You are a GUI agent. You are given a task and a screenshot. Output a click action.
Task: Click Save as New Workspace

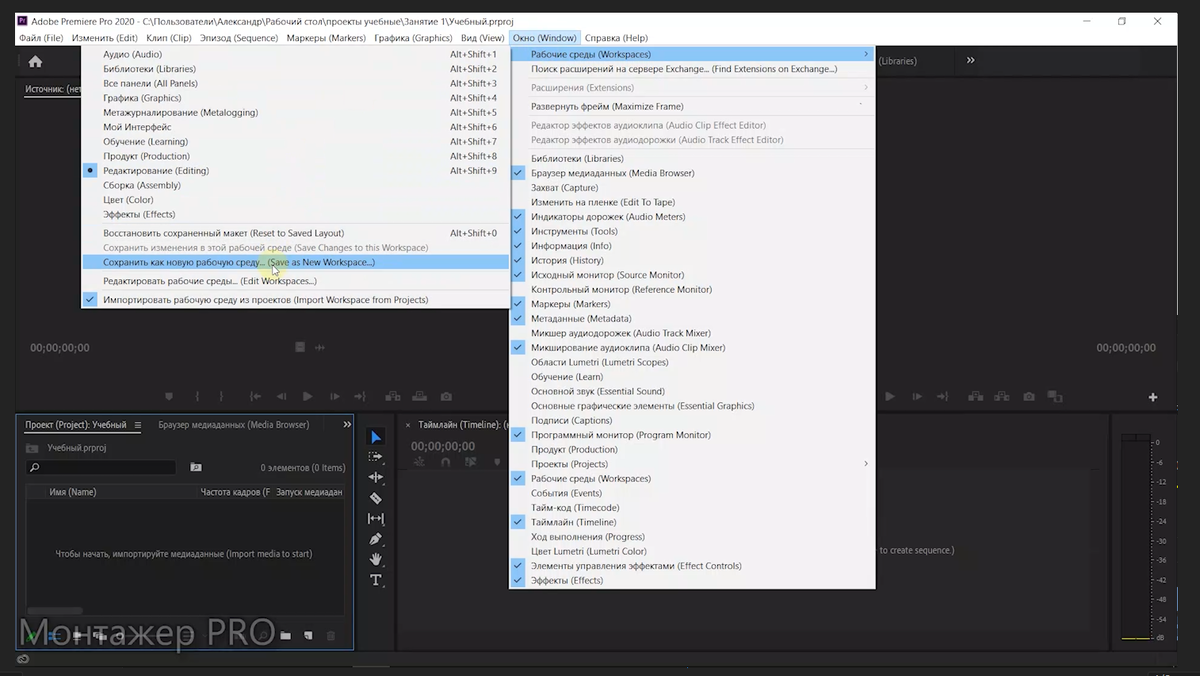click(295, 262)
